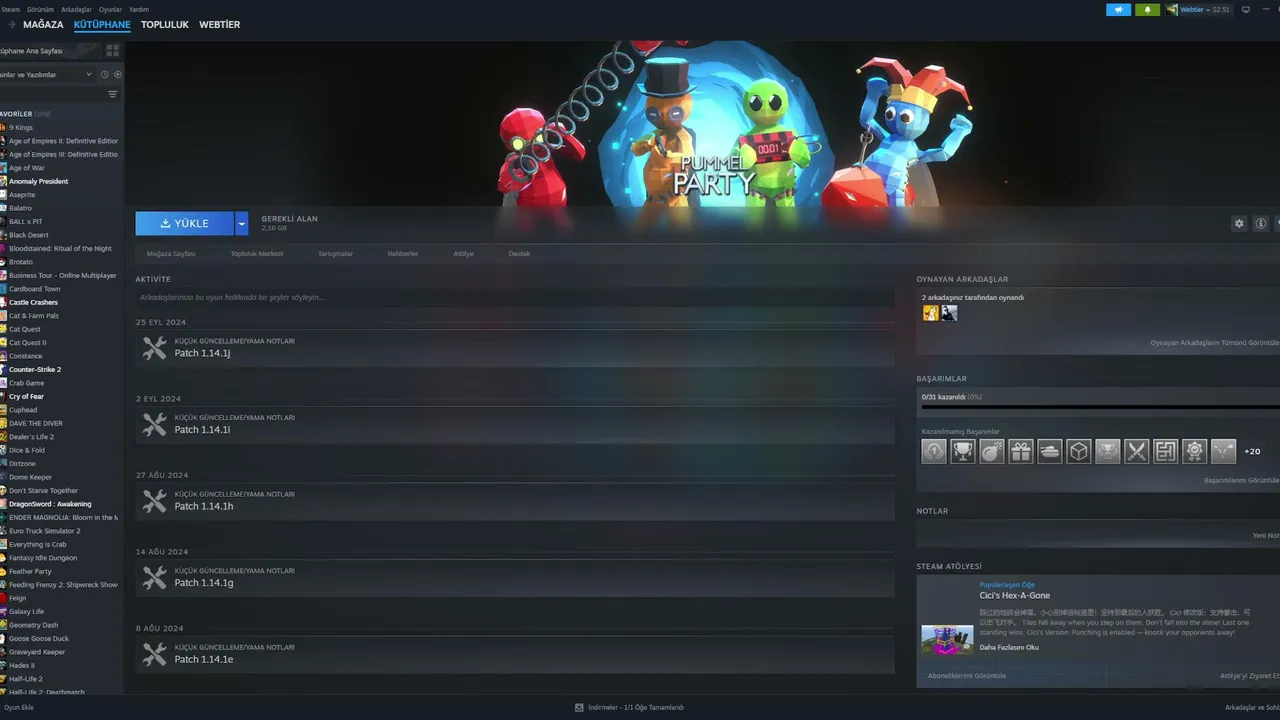The image size is (1280, 720).
Task: Open the Tartışmalar link
Action: coord(335,254)
